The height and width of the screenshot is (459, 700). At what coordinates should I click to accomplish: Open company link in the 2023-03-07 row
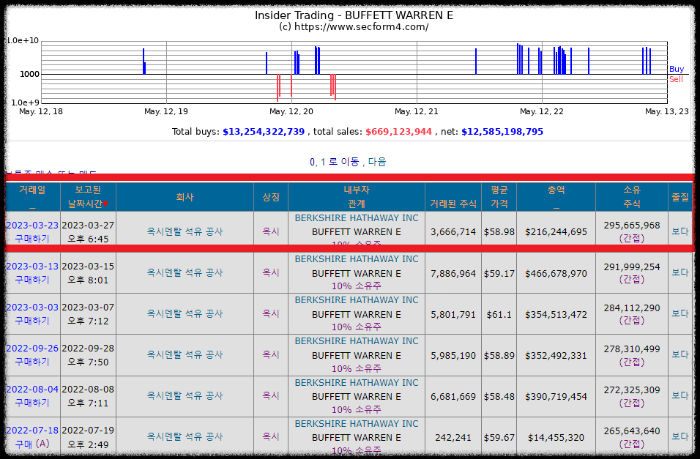click(x=185, y=314)
